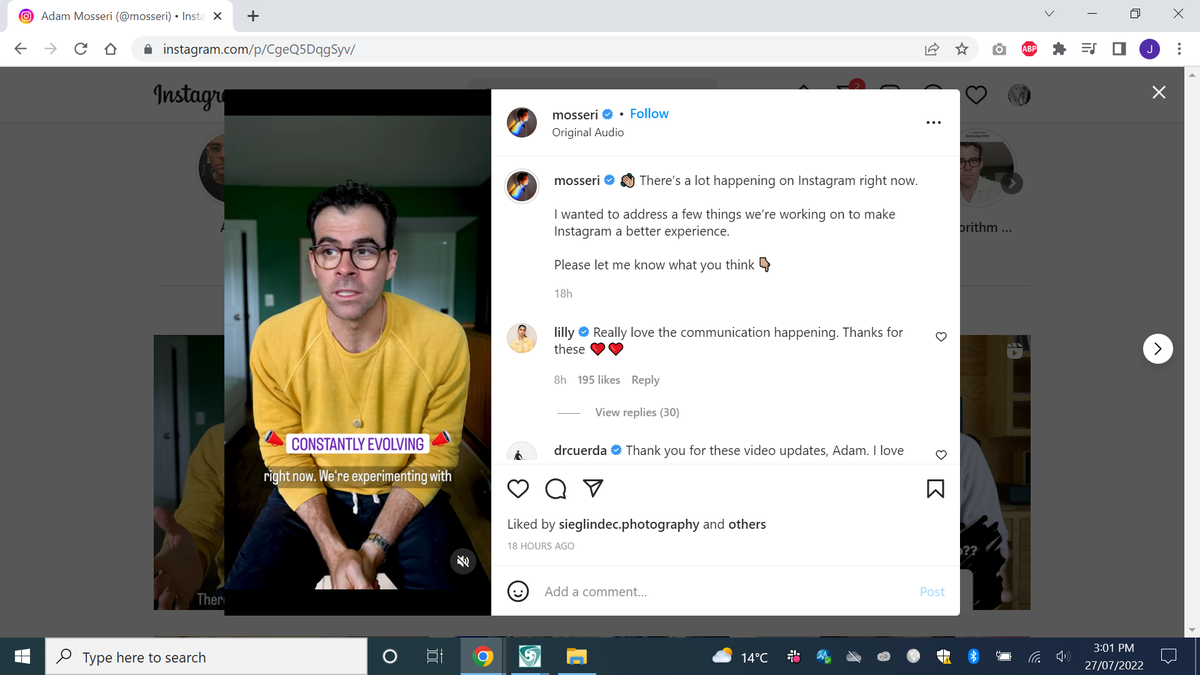The width and height of the screenshot is (1200, 675).
Task: Click Reply under lilly's comment
Action: [x=645, y=380]
